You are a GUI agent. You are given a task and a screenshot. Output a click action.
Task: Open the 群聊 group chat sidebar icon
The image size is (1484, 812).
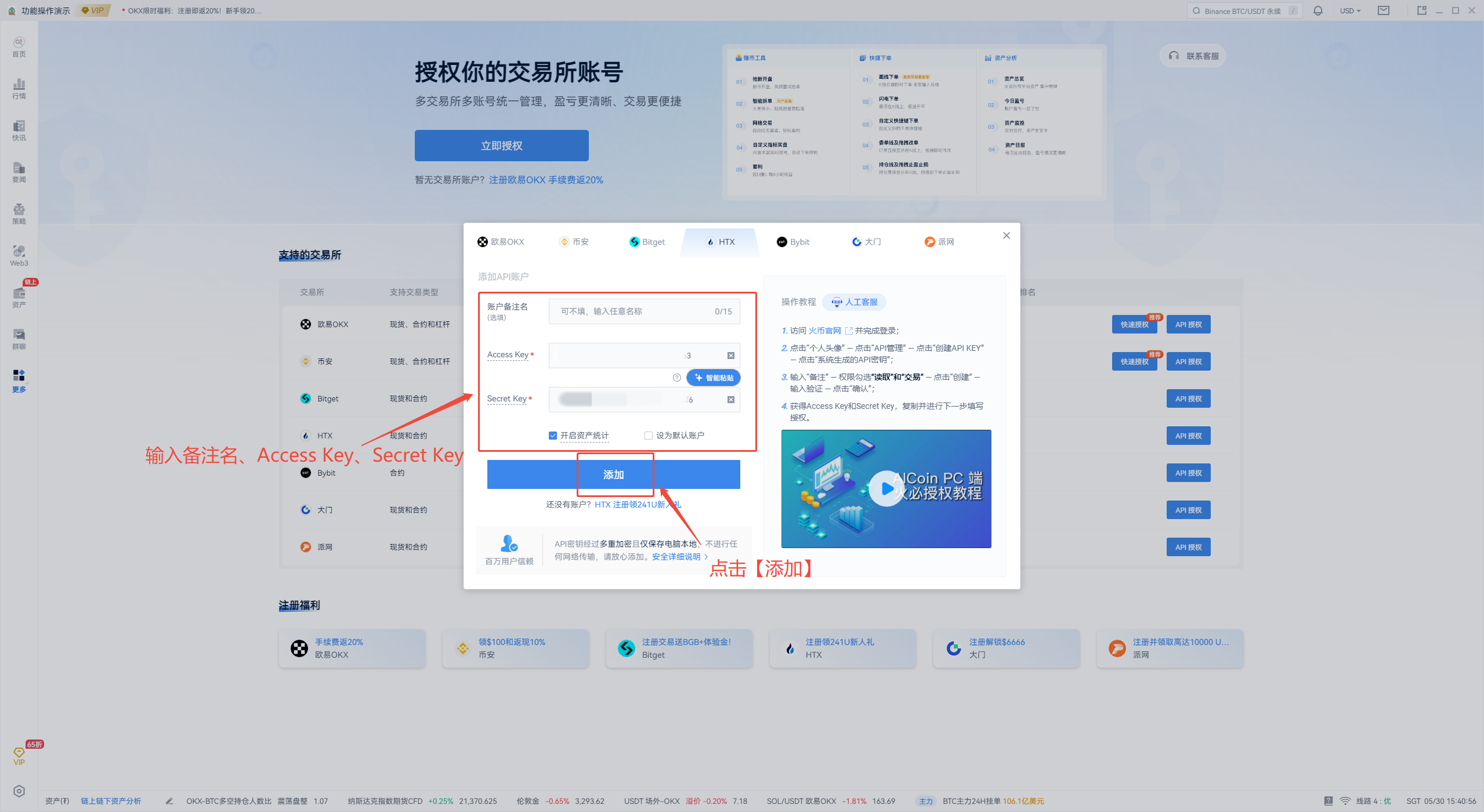pyautogui.click(x=19, y=339)
